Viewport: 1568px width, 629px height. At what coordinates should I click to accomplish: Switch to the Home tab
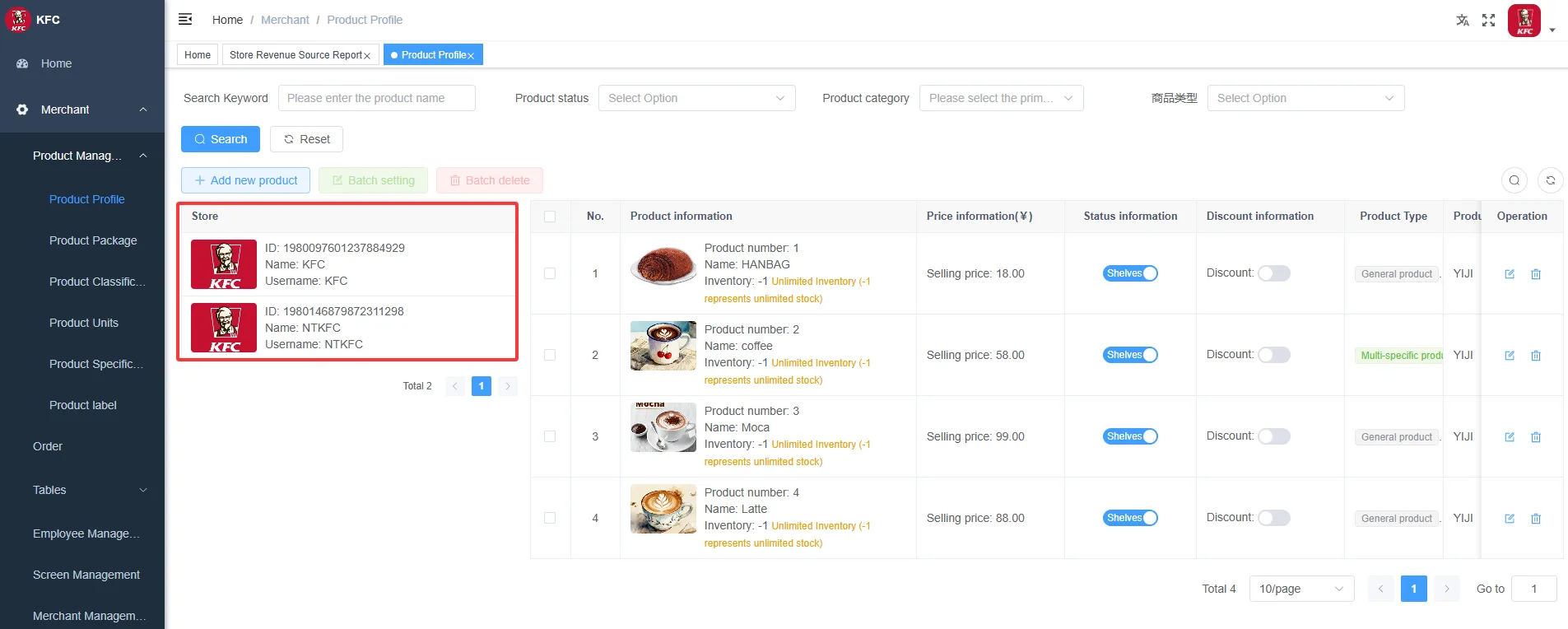point(198,55)
